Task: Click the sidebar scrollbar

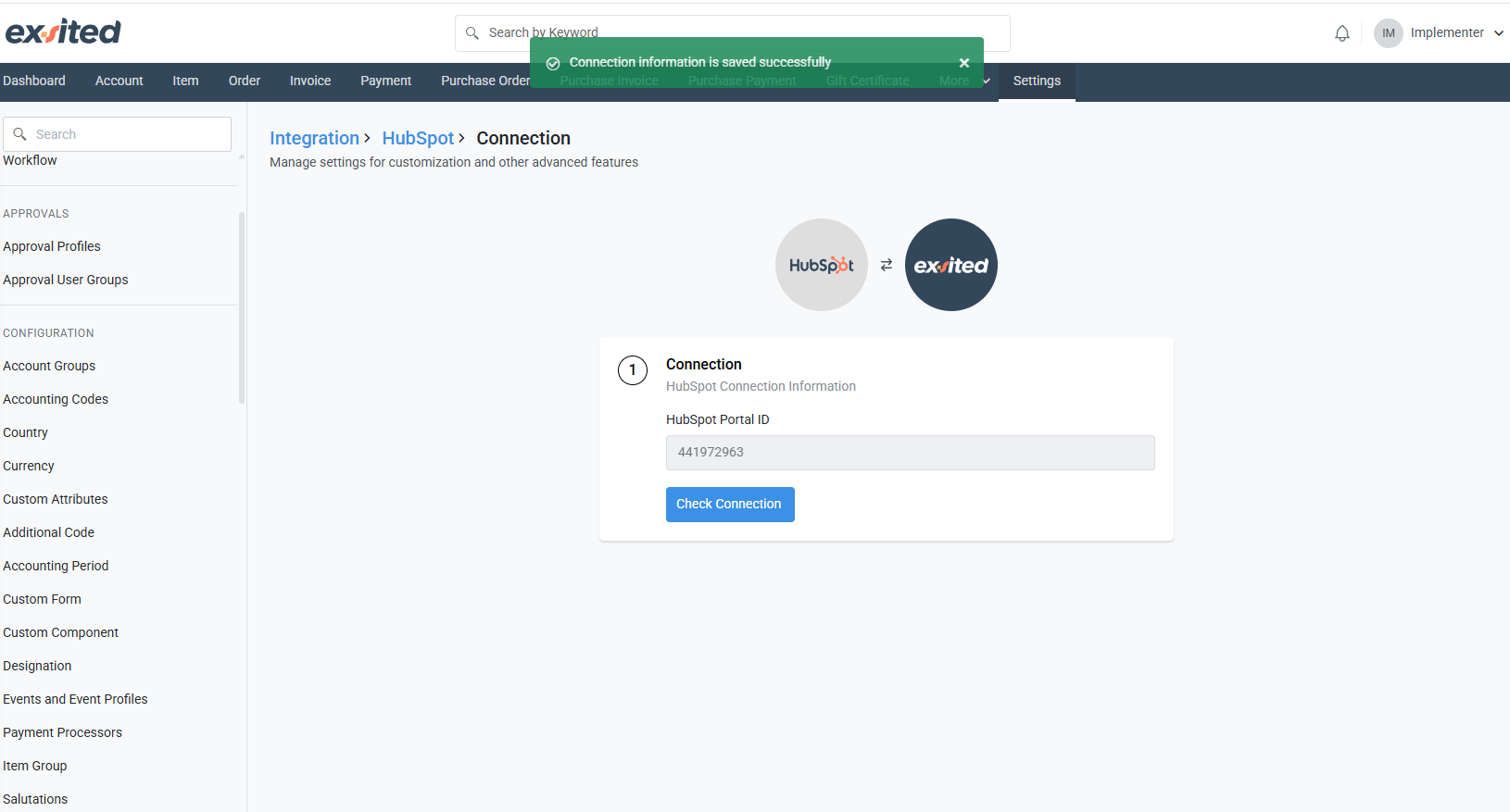Action: point(242,307)
